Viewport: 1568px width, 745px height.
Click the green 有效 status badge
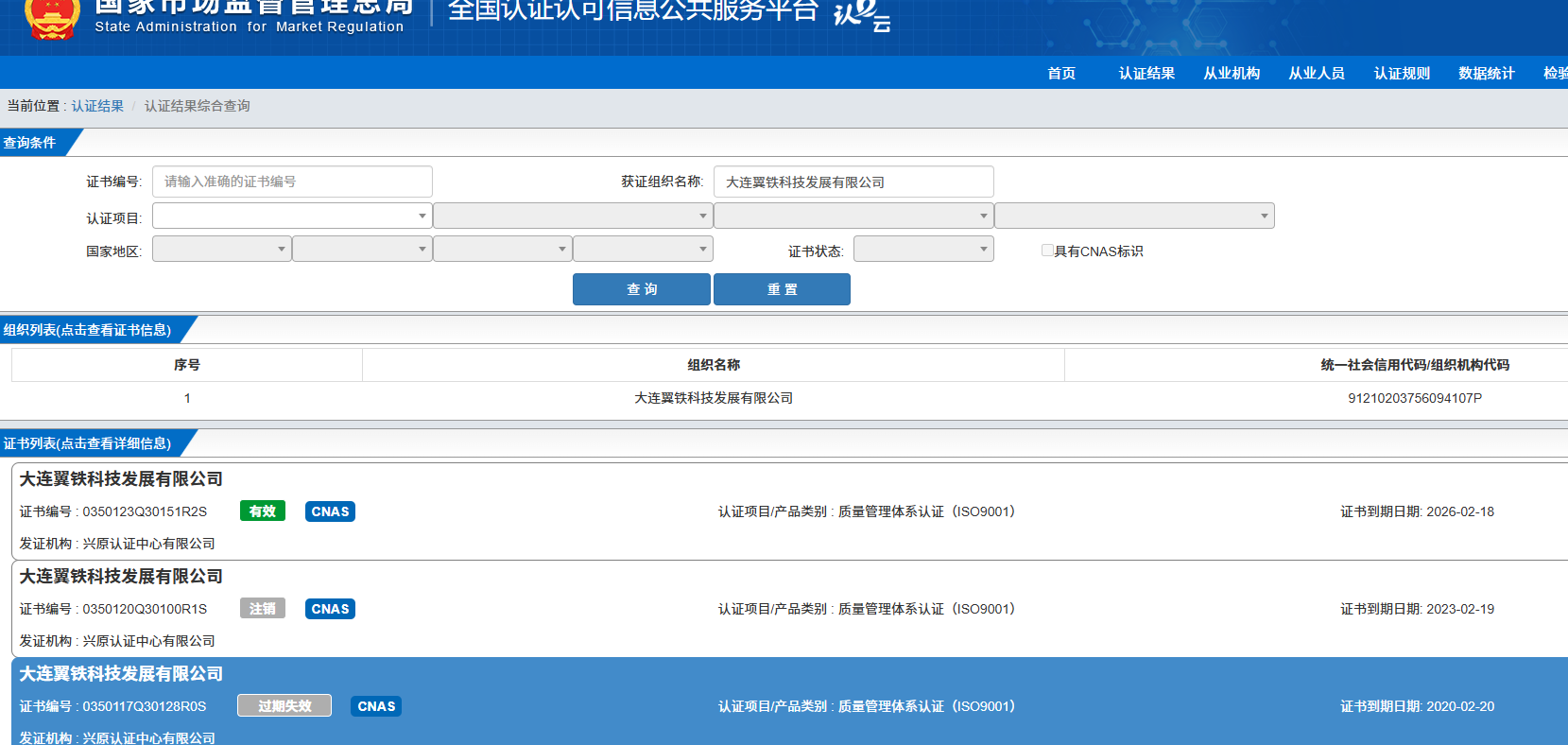pos(262,511)
